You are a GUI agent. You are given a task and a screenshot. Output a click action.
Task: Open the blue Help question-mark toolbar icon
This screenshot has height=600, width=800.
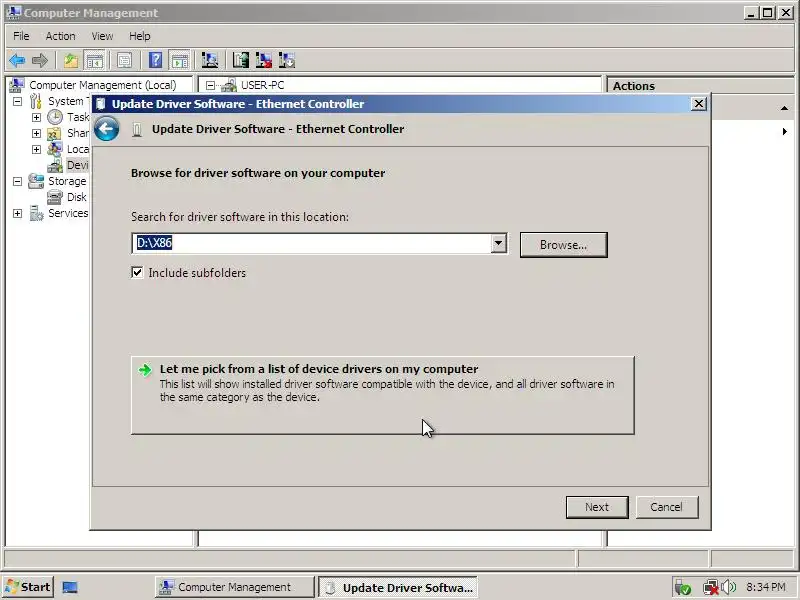pyautogui.click(x=155, y=61)
